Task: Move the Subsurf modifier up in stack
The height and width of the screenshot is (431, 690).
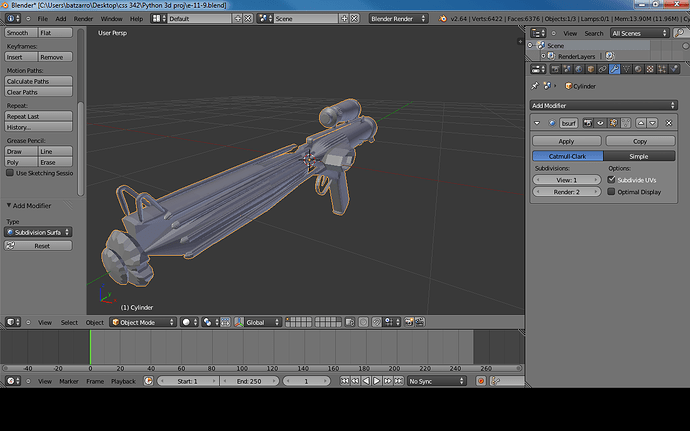Action: (x=641, y=123)
